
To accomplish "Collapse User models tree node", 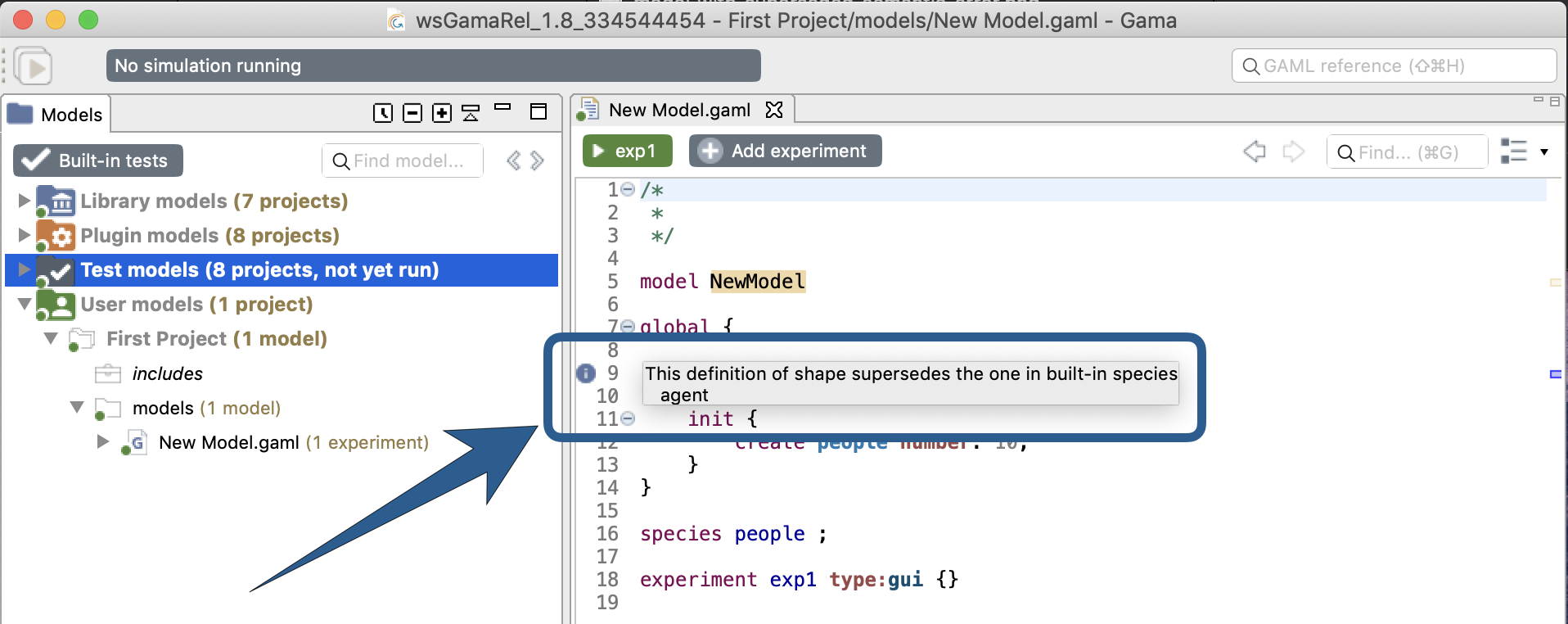I will pos(25,304).
